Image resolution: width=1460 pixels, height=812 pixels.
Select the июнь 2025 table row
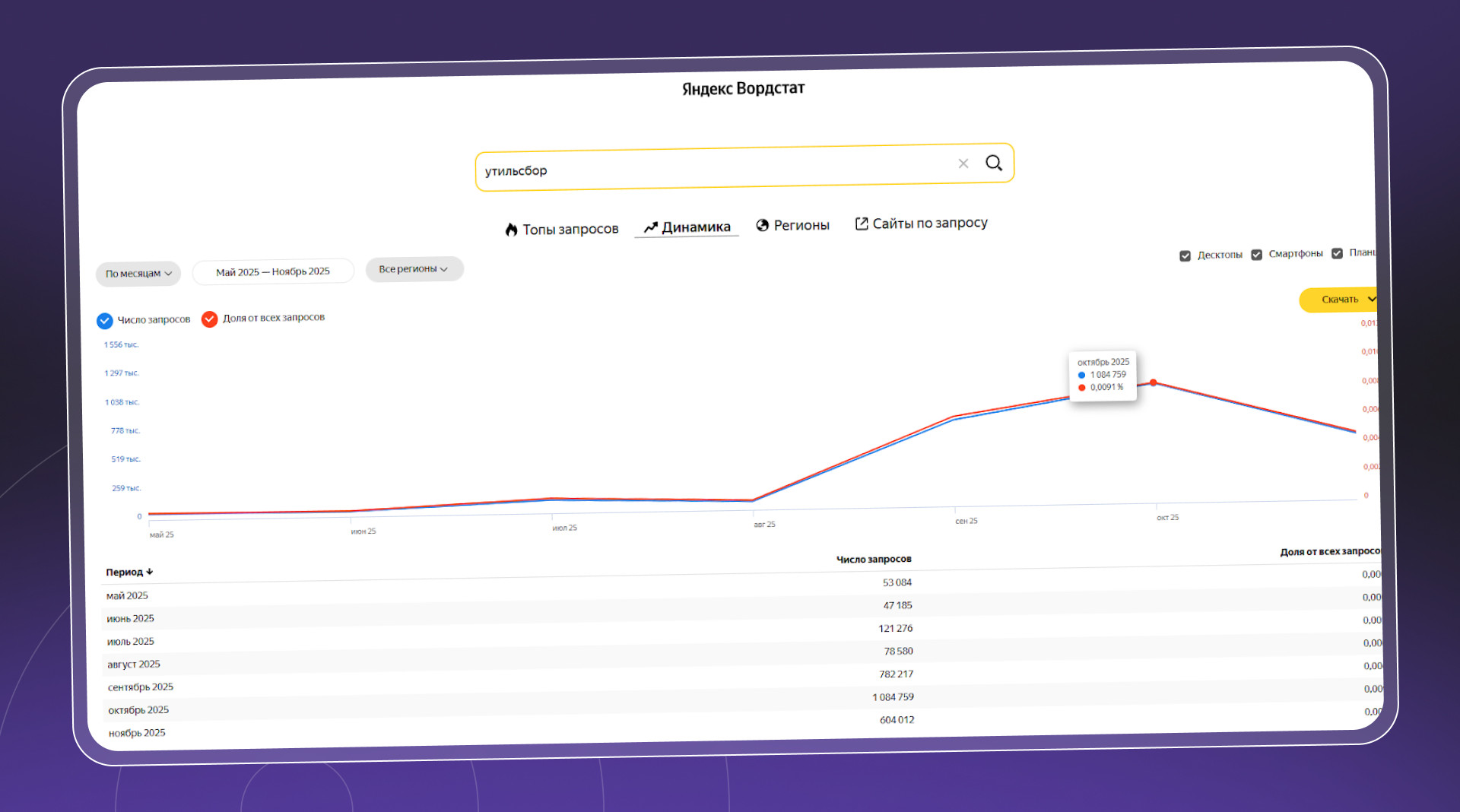coord(741,608)
